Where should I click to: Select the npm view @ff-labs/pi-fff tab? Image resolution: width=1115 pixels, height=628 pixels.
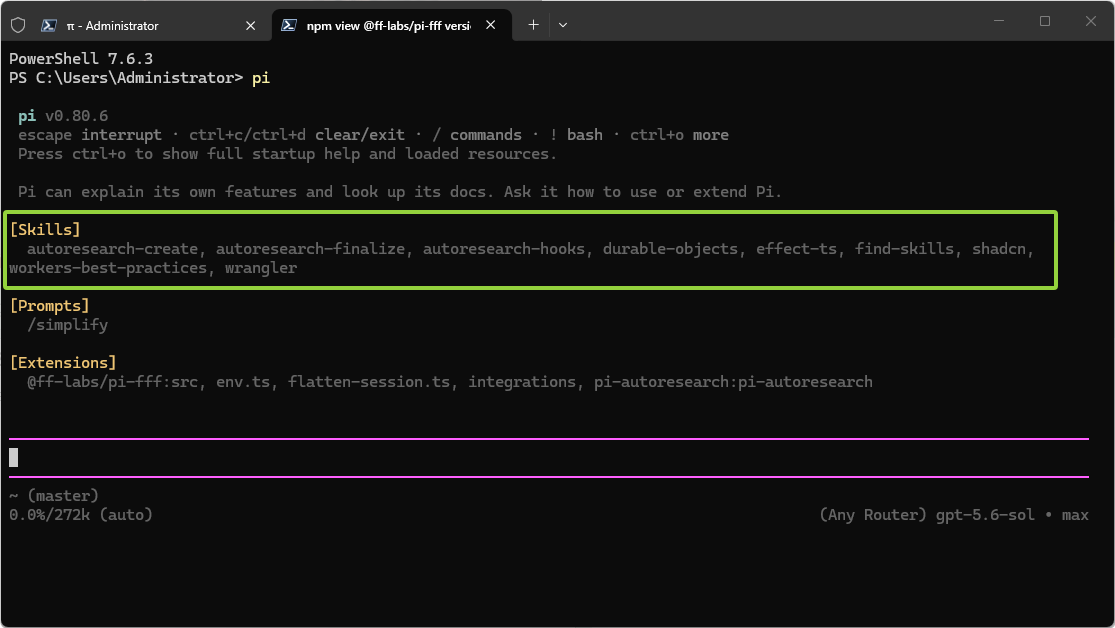388,26
